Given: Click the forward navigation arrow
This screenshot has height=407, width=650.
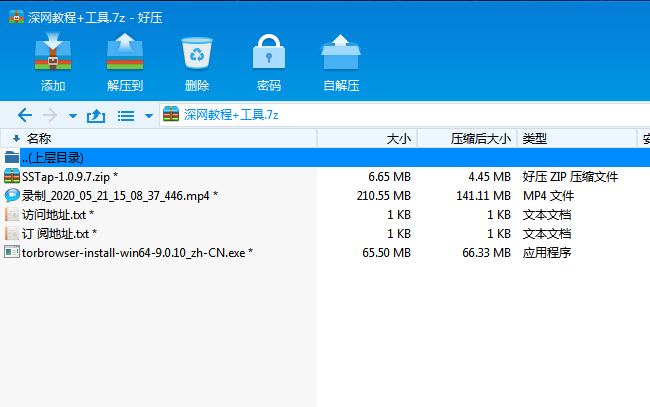Looking at the screenshot, I should pos(50,115).
